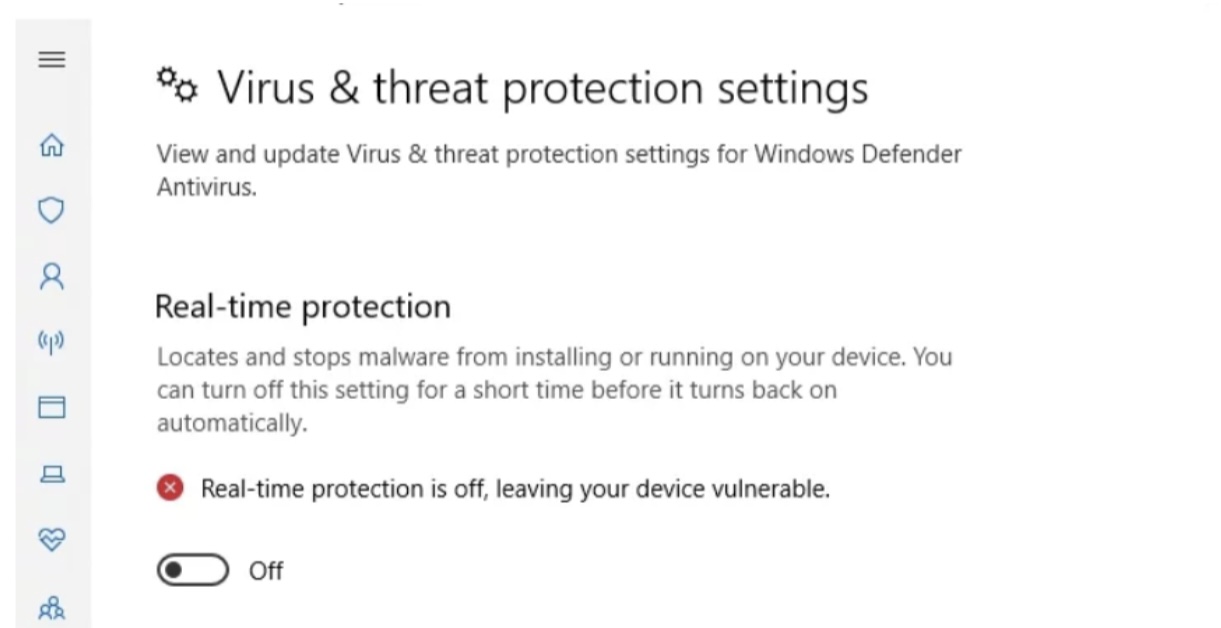Click the gear icon beside the page title

(x=178, y=86)
